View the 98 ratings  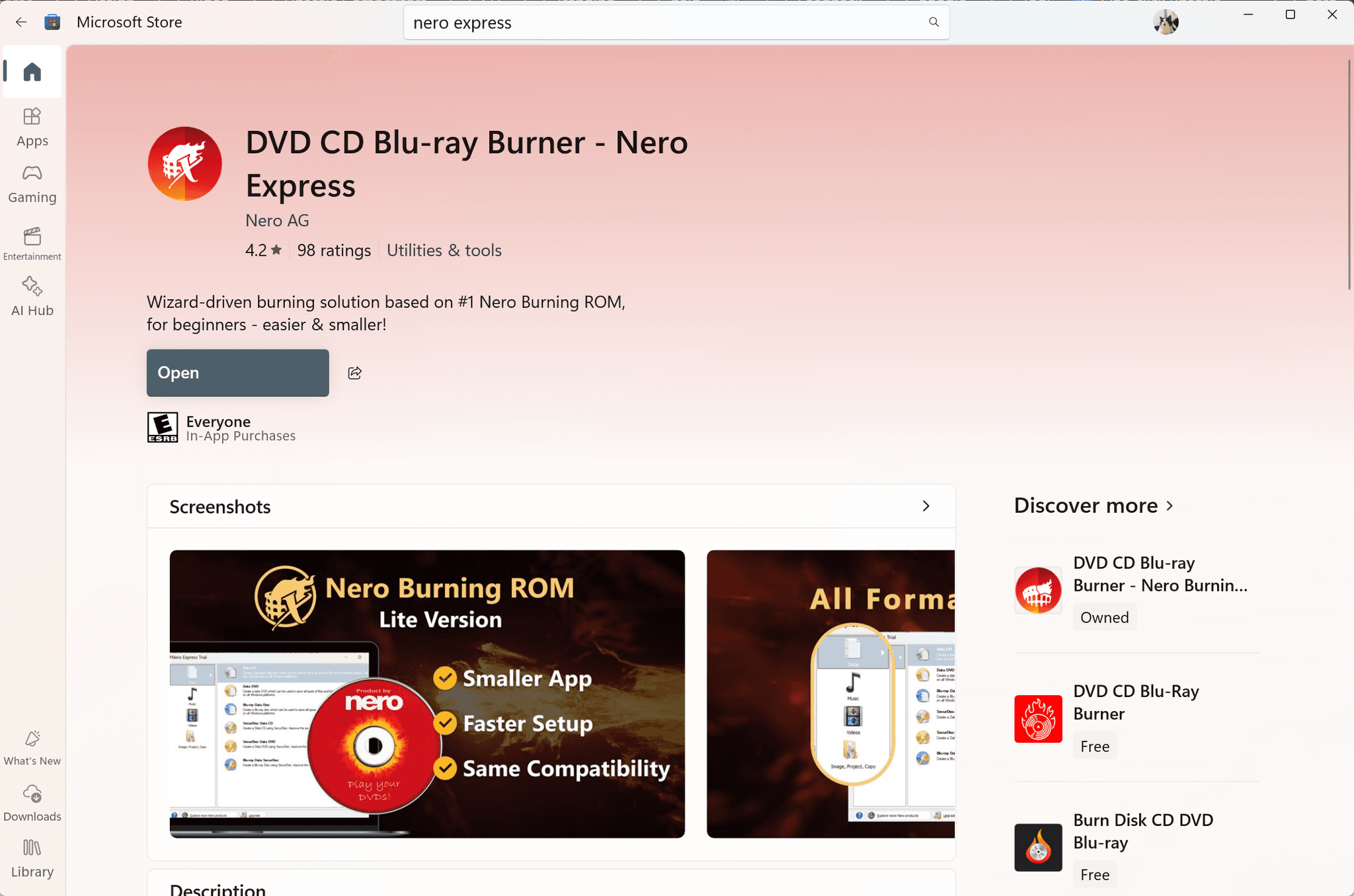333,250
